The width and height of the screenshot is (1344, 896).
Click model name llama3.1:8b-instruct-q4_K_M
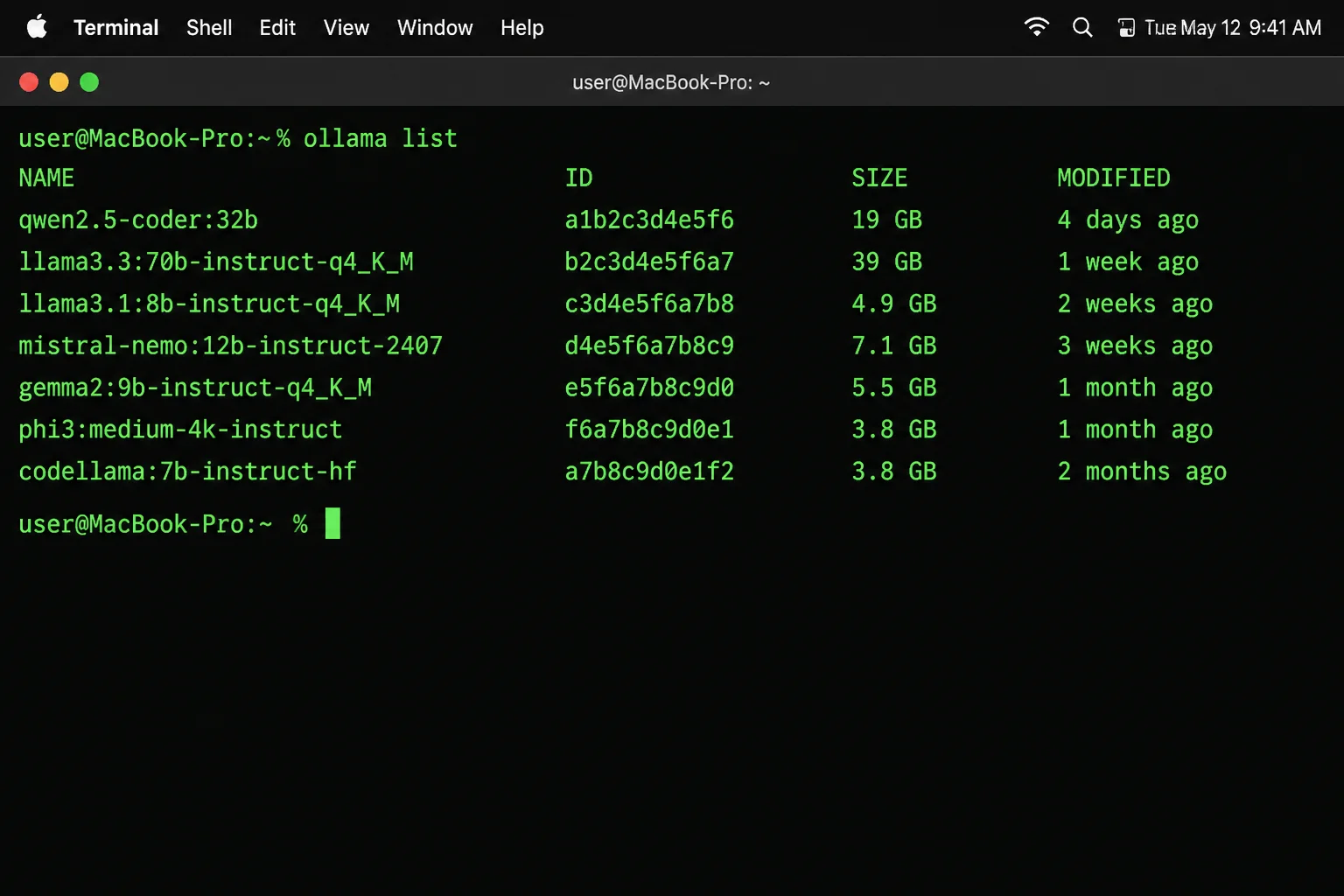[x=209, y=304]
